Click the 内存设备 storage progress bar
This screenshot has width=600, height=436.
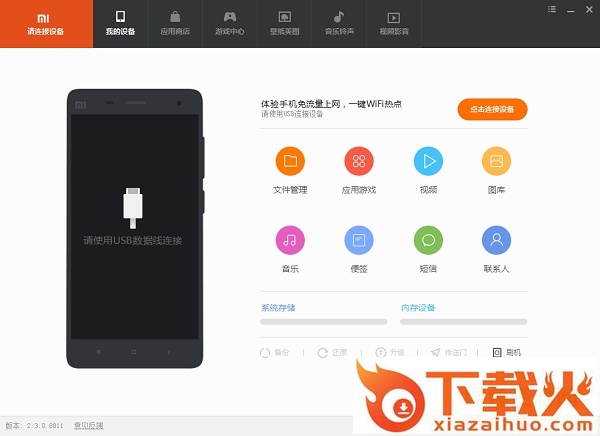tap(463, 322)
